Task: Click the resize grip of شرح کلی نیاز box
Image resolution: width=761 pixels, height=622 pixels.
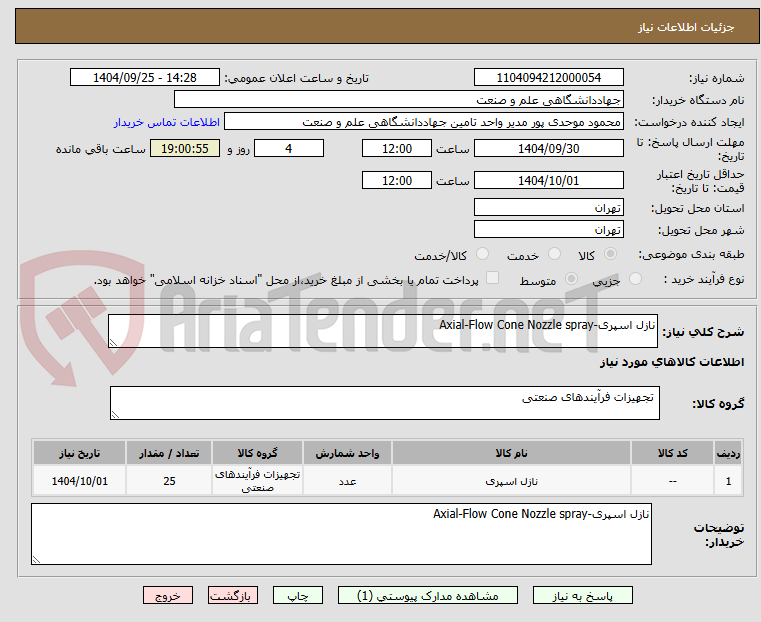Action: click(x=113, y=343)
